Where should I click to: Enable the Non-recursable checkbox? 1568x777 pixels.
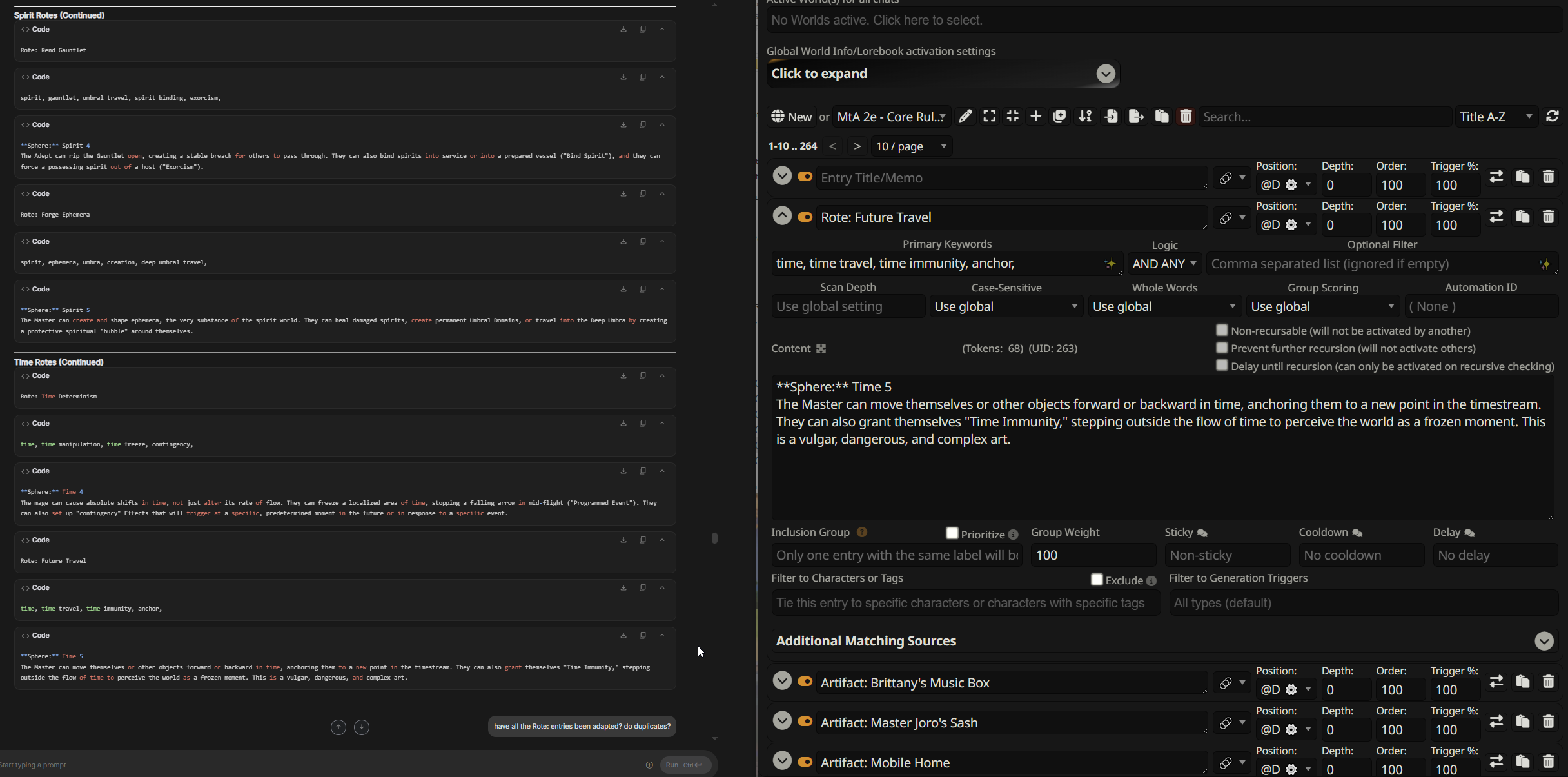pos(1222,330)
